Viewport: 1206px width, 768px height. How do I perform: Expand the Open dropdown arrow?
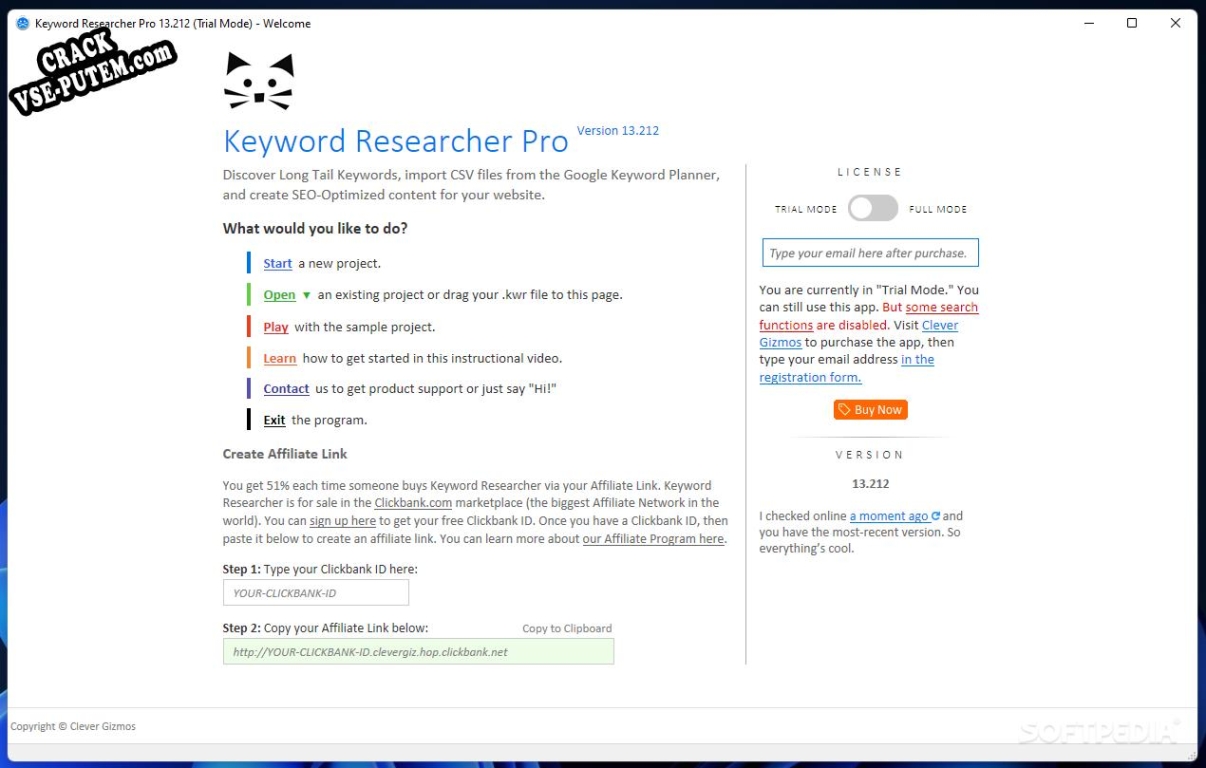coord(307,295)
